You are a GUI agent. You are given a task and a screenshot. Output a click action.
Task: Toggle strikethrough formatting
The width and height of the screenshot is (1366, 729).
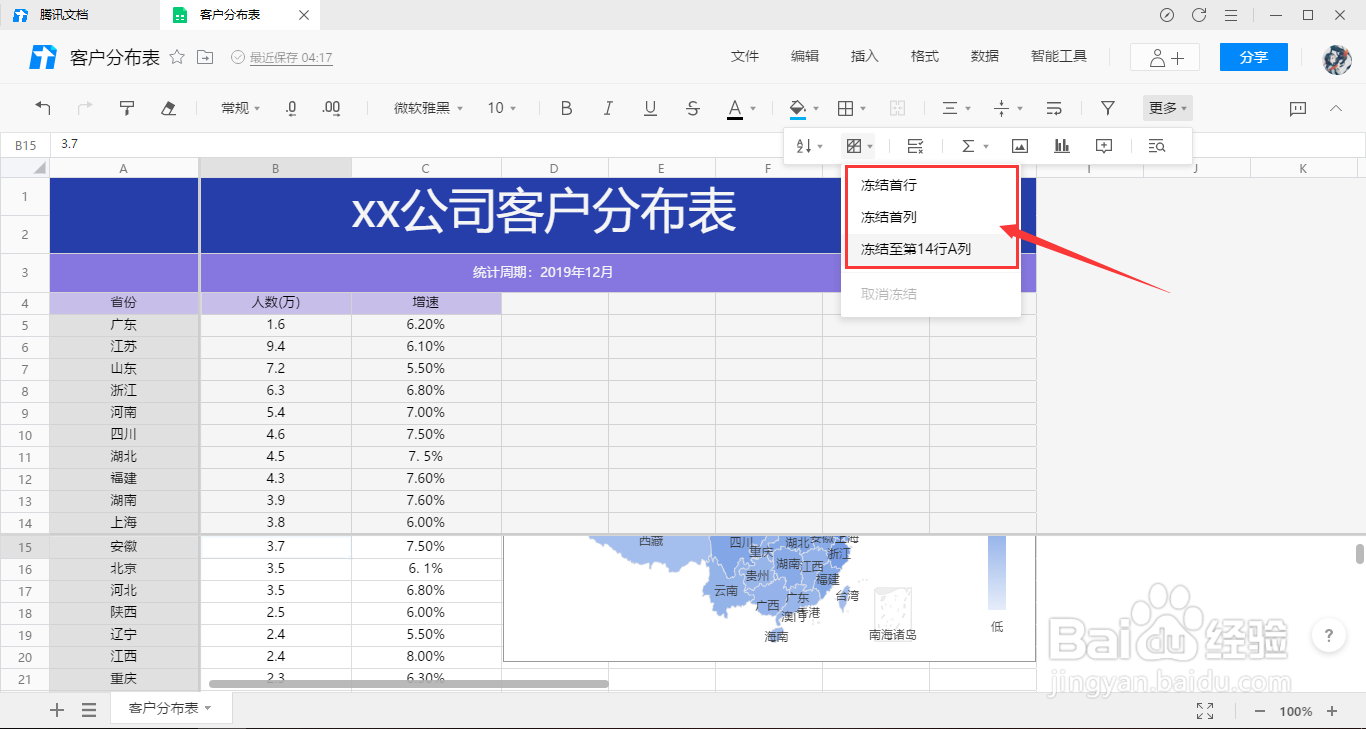692,107
